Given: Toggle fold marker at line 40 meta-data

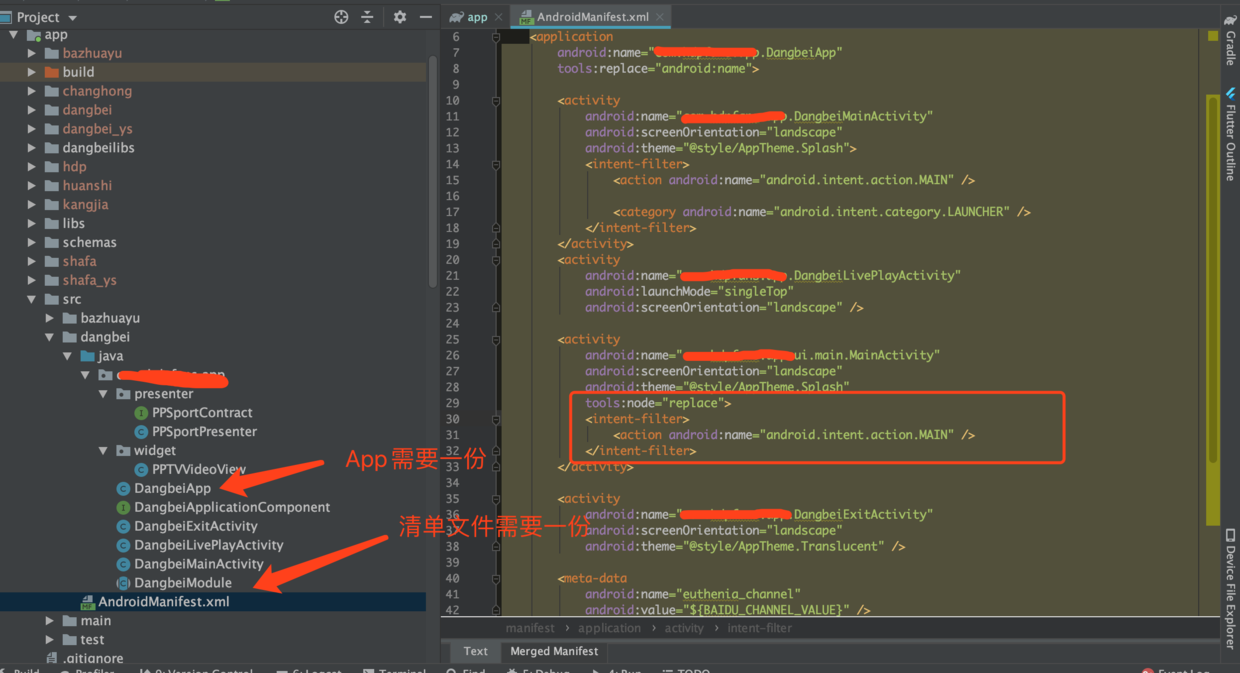Looking at the screenshot, I should (495, 579).
